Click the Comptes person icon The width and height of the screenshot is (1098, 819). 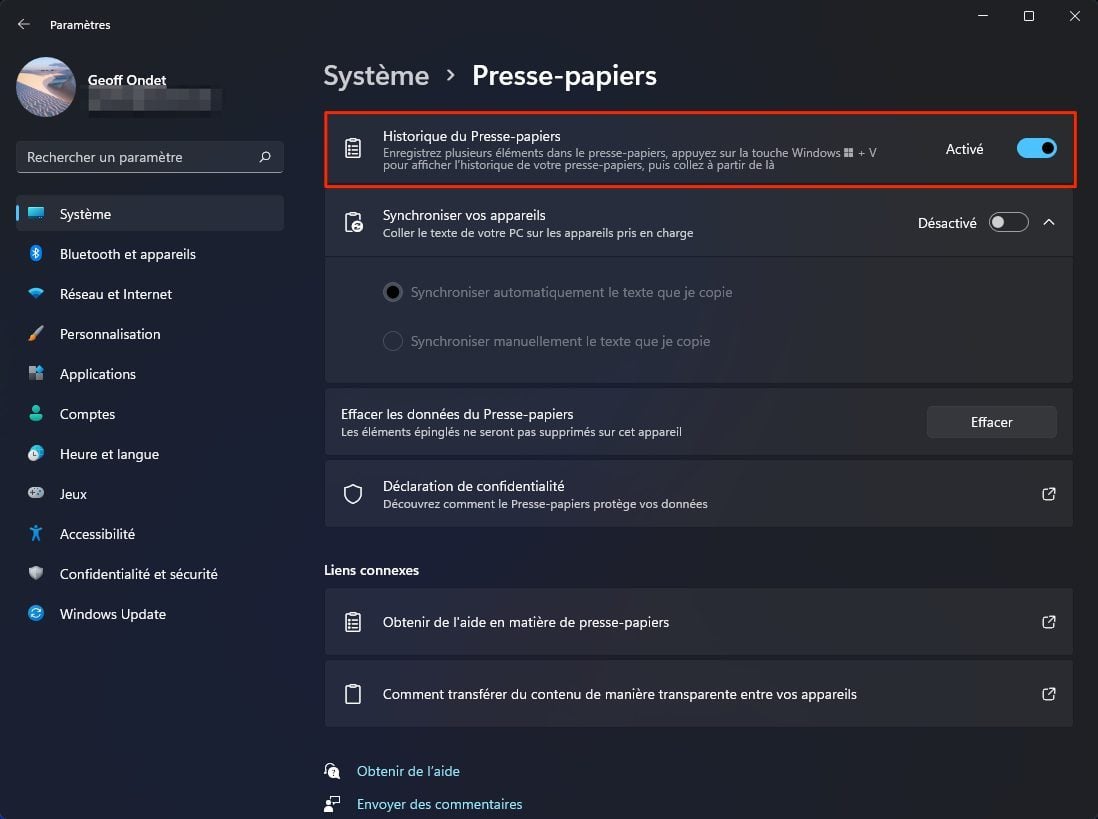(x=36, y=413)
